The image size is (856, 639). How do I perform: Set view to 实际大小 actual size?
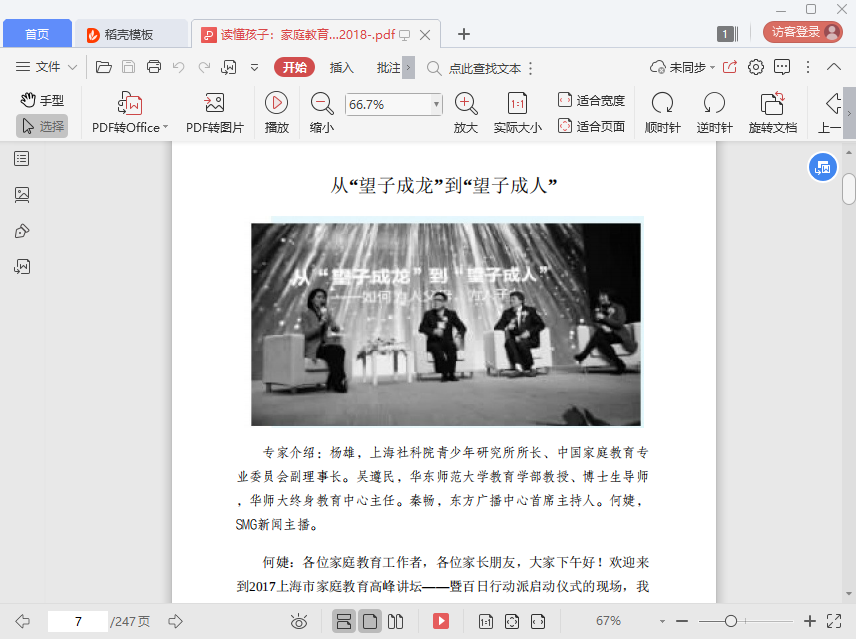518,113
